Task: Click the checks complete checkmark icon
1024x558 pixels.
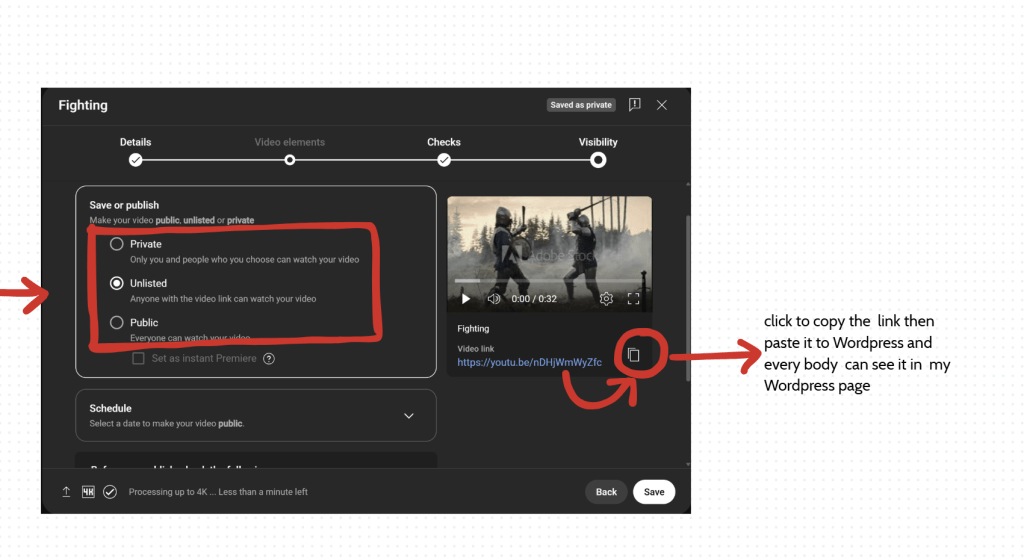Action: tap(110, 492)
